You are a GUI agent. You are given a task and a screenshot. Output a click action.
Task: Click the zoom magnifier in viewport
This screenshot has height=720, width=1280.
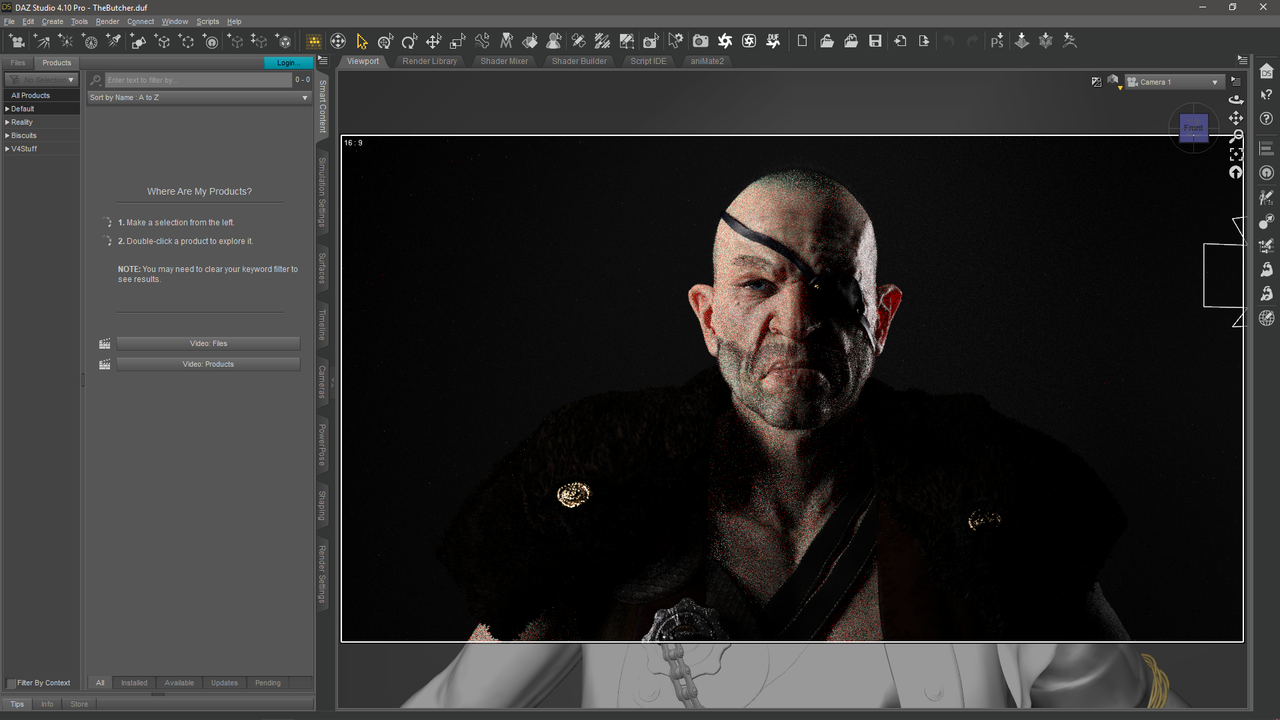[x=1236, y=136]
